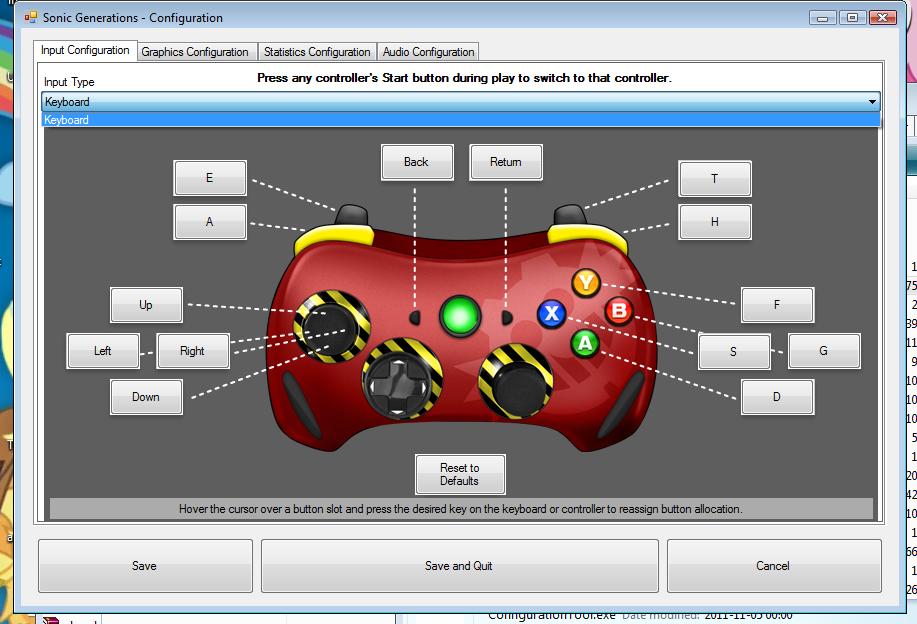Click the 'Press any controller's Start button' notice
Viewport: 917px width, 624px height.
(x=464, y=78)
